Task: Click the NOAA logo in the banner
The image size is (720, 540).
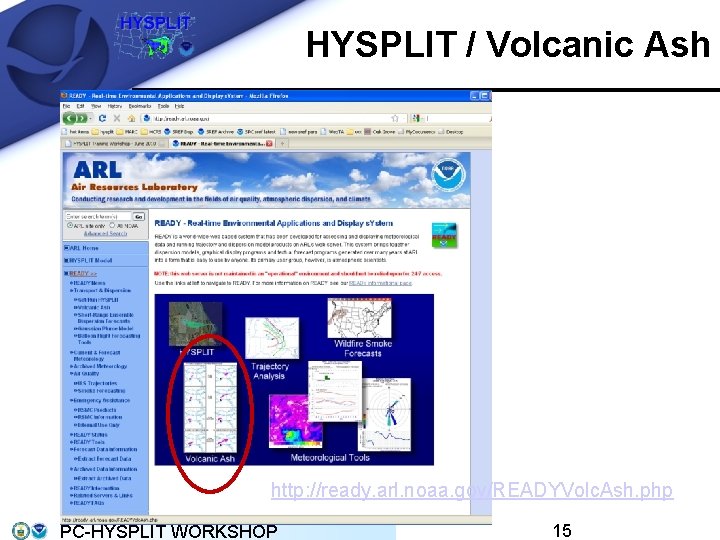Action: [448, 175]
